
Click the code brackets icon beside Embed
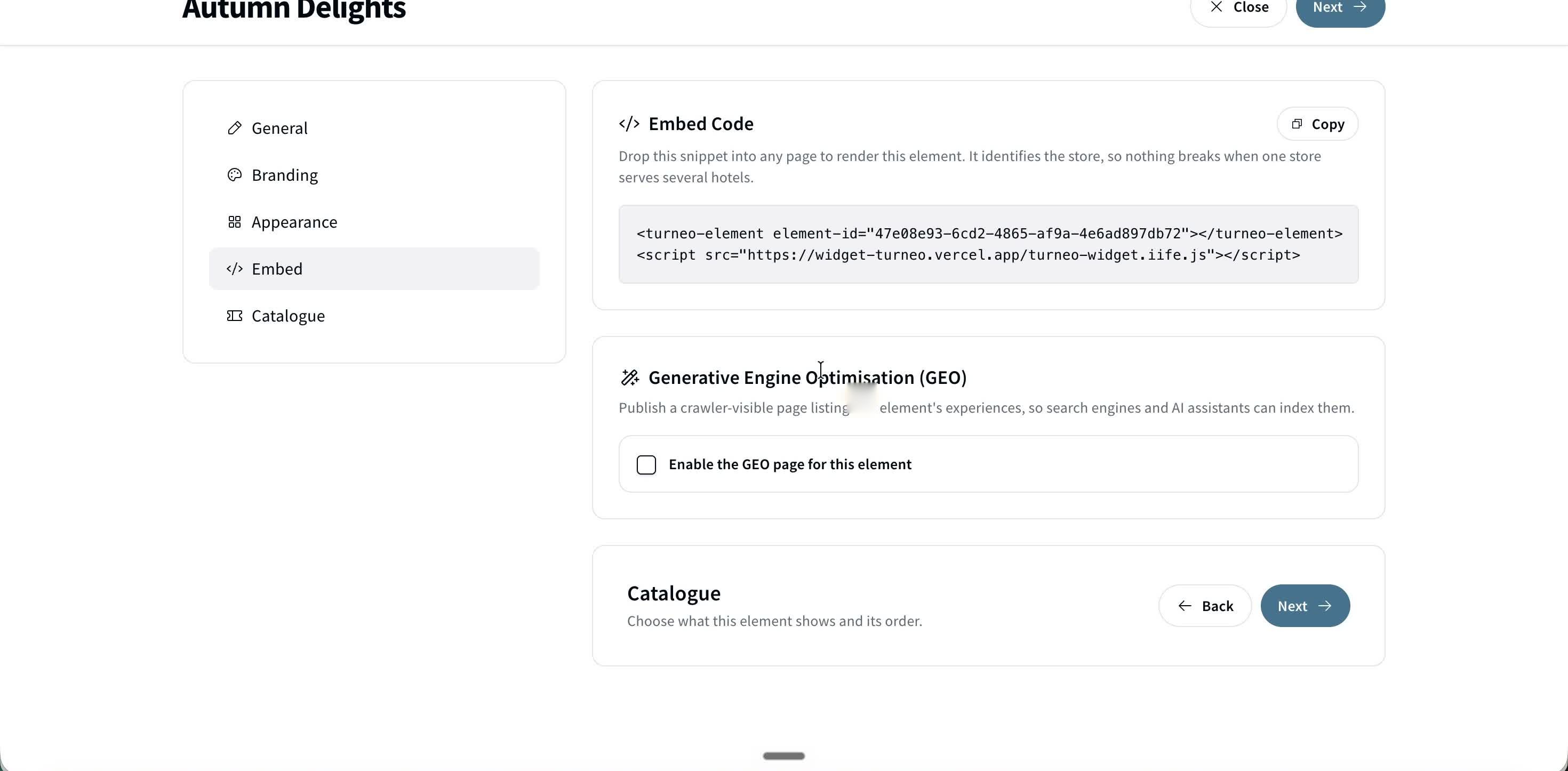point(234,268)
